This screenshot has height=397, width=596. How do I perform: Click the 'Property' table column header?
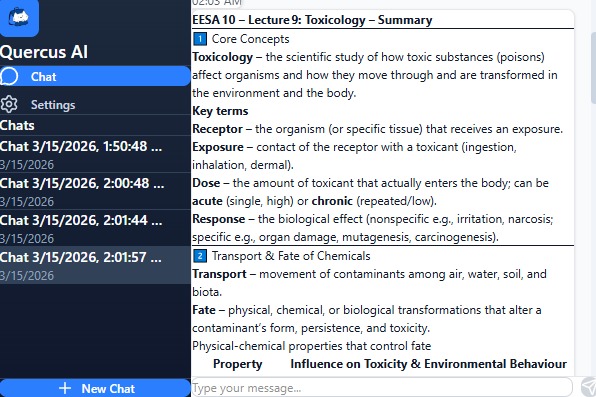click(238, 364)
